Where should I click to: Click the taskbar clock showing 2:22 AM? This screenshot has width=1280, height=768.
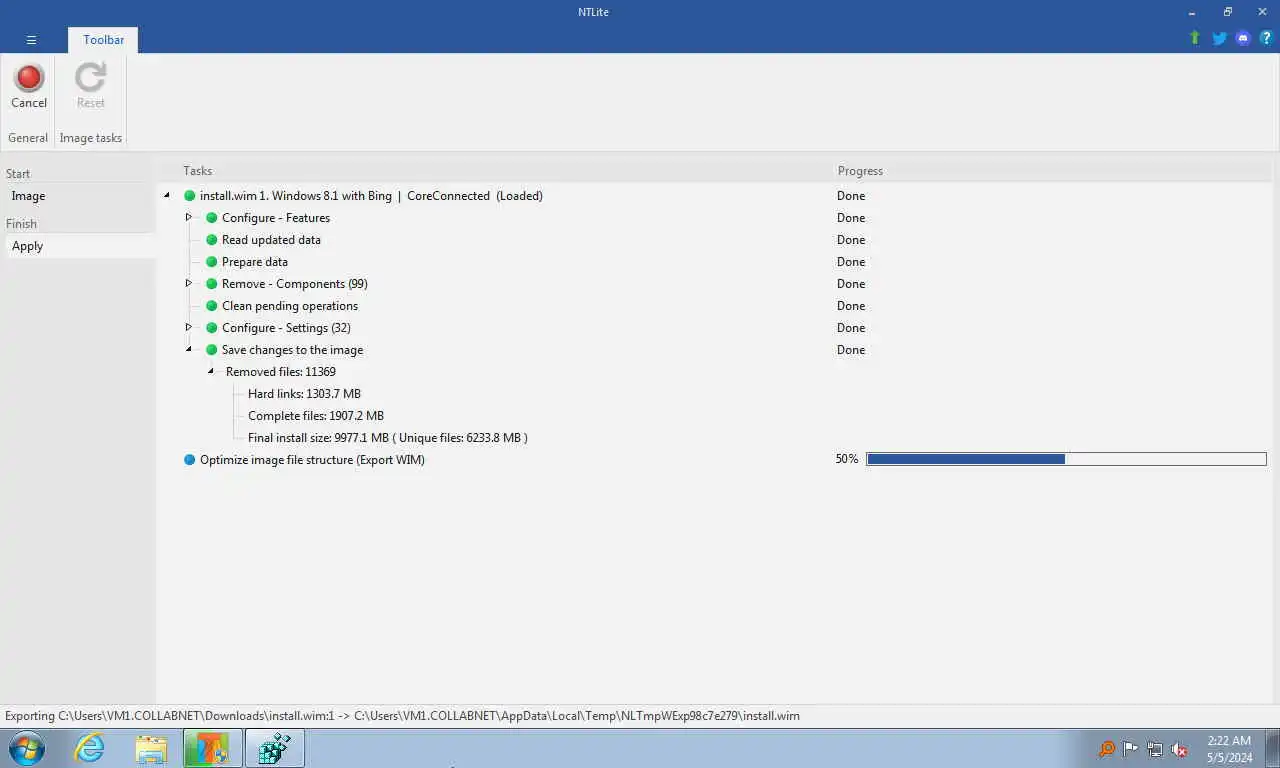point(1228,749)
